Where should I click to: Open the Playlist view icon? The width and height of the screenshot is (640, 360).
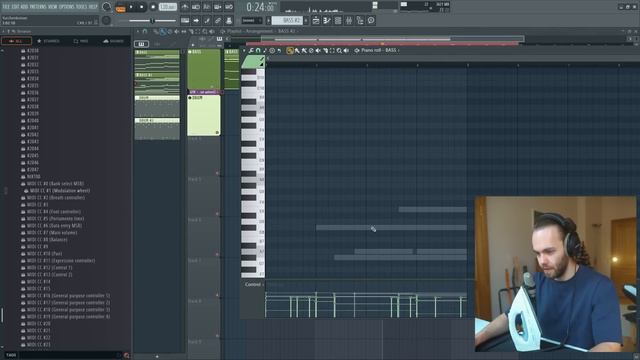click(316, 20)
